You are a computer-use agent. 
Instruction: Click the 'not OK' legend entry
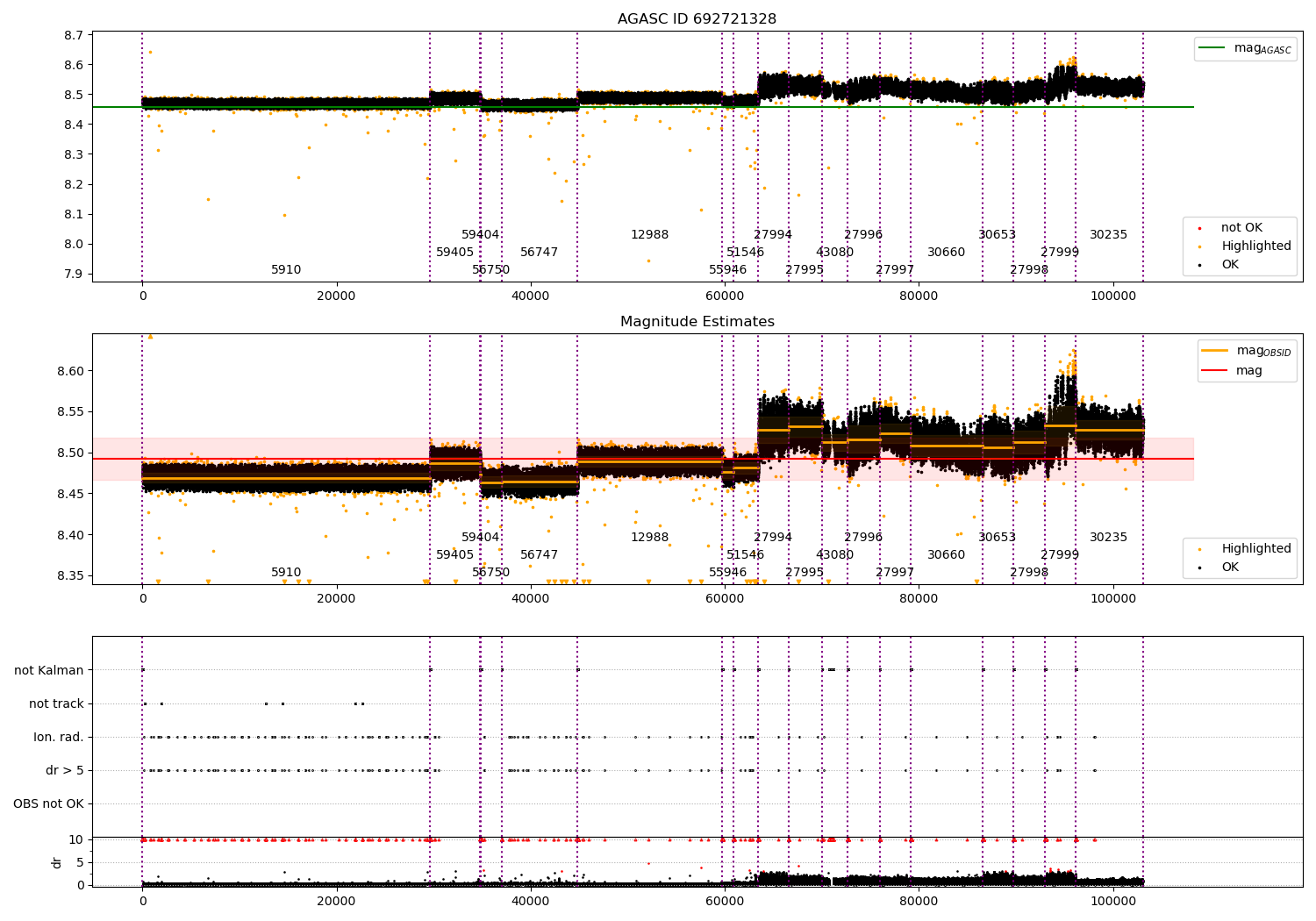pyautogui.click(x=1241, y=228)
